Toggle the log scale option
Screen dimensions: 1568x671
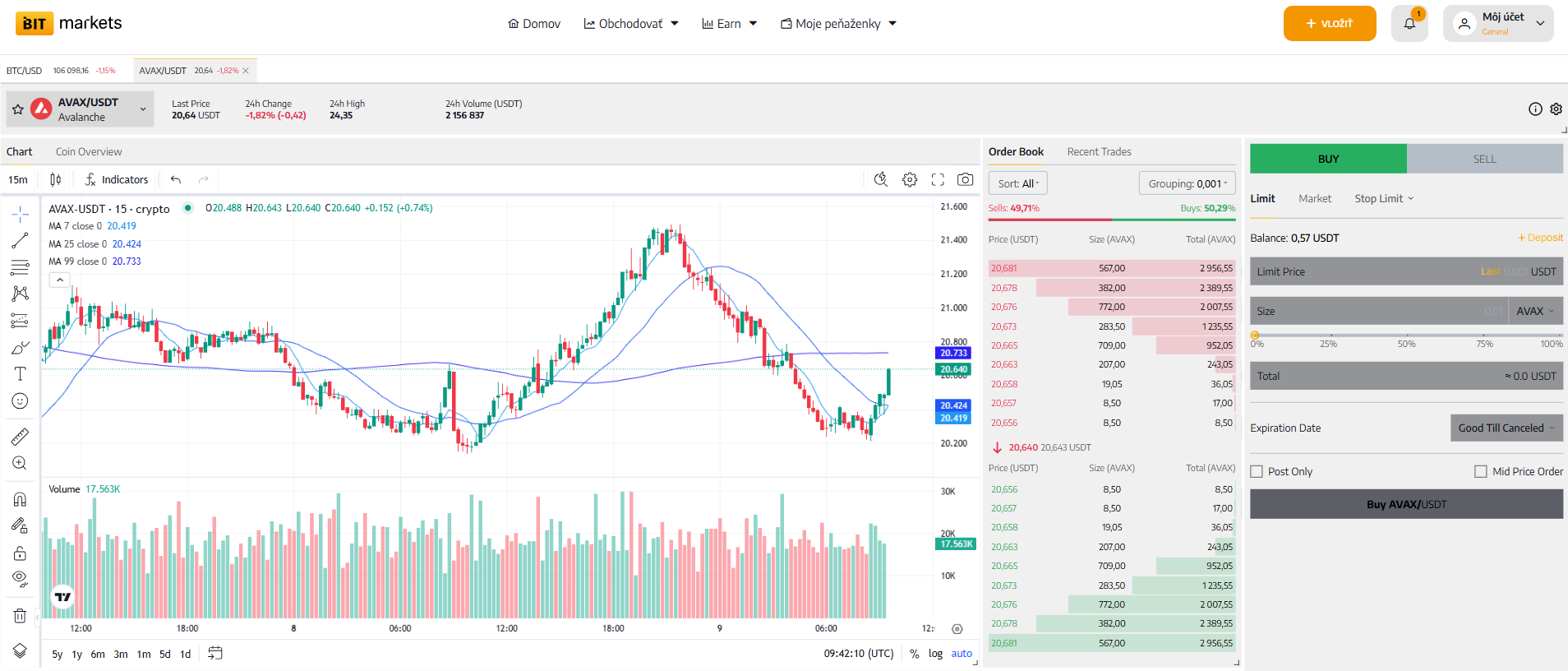coord(935,654)
